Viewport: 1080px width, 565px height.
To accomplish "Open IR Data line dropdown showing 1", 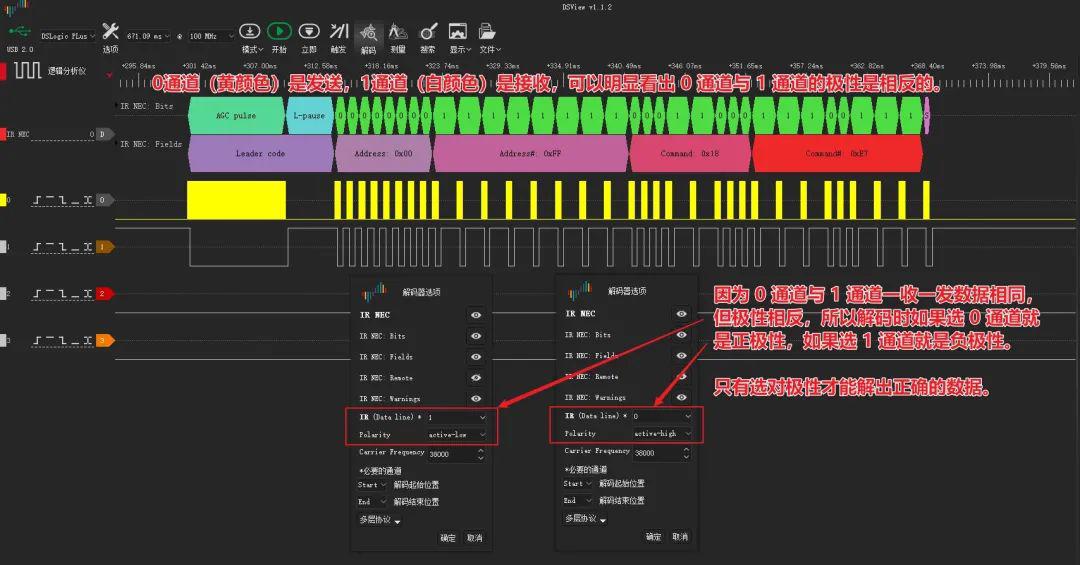I will click(x=457, y=418).
